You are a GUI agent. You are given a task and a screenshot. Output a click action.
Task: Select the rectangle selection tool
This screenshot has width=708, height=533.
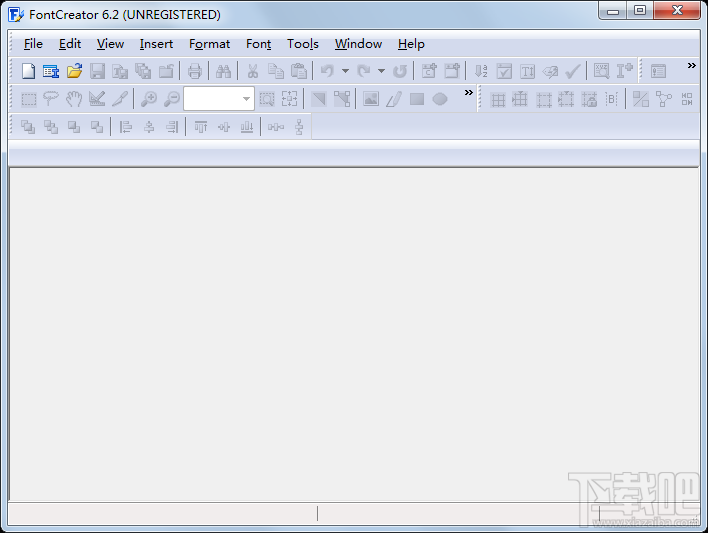point(29,99)
